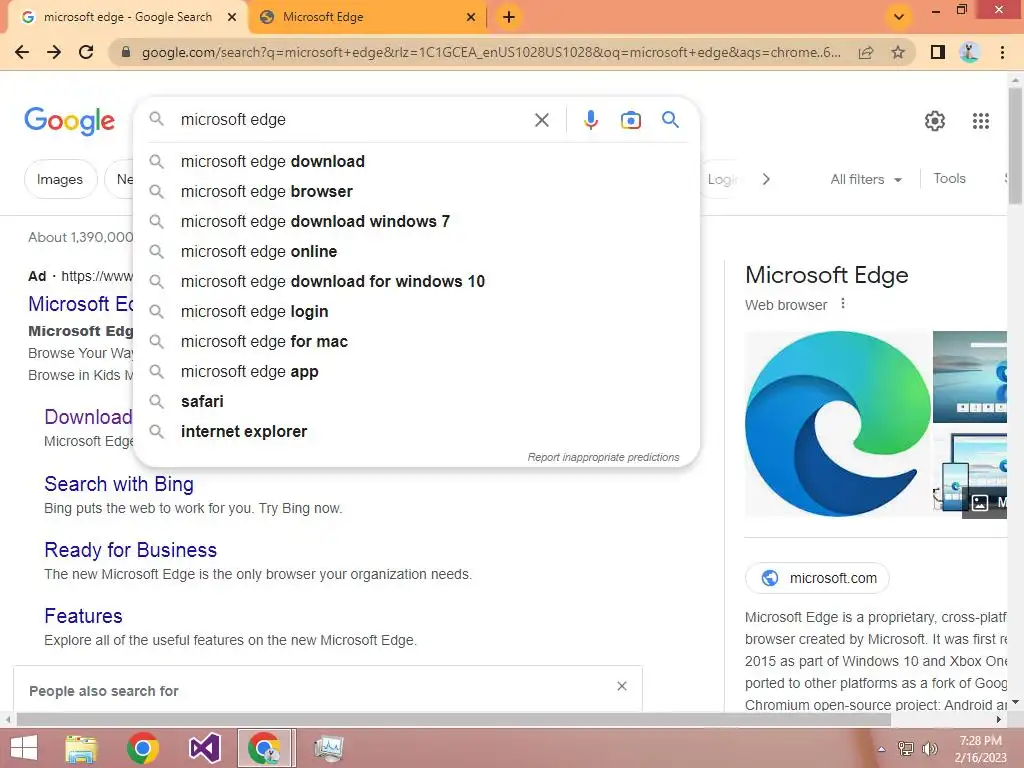Screen dimensions: 1024x768
Task: Select suggestion microsoft edge online
Action: (416, 251)
